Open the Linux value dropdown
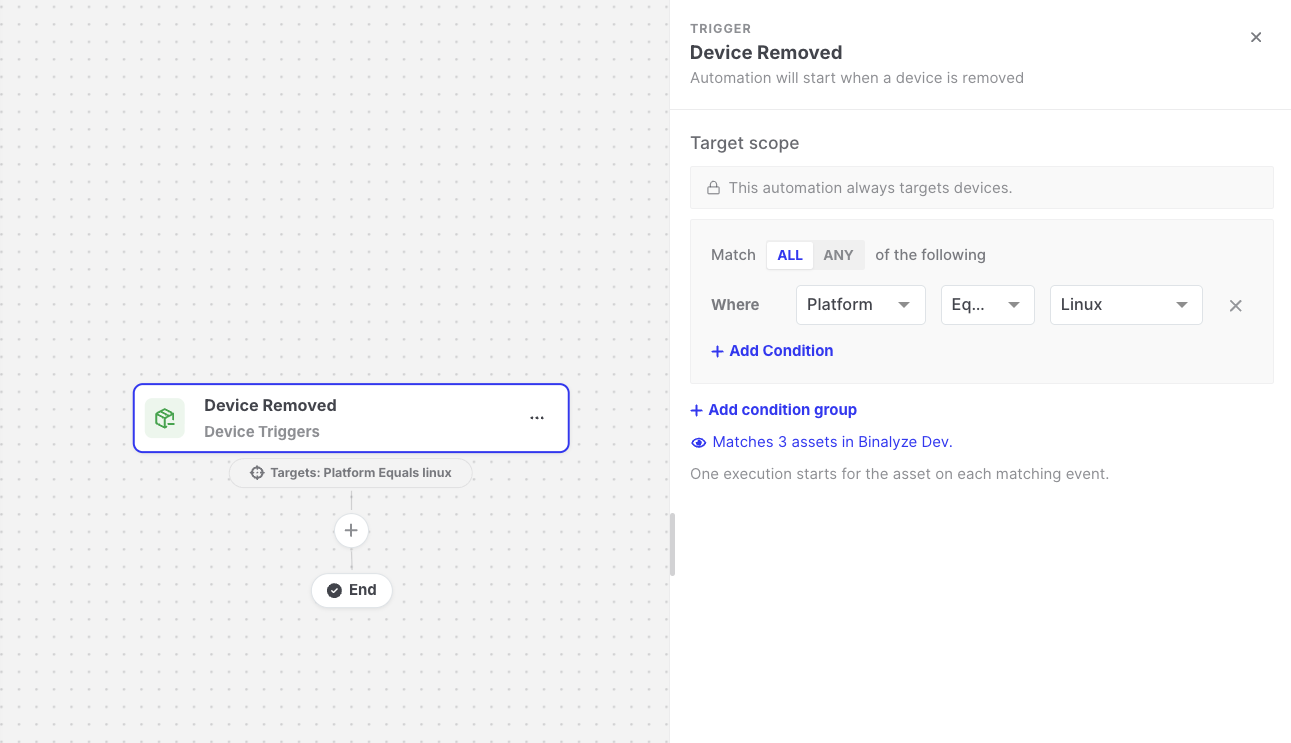Viewport: 1291px width, 743px height. click(1126, 305)
